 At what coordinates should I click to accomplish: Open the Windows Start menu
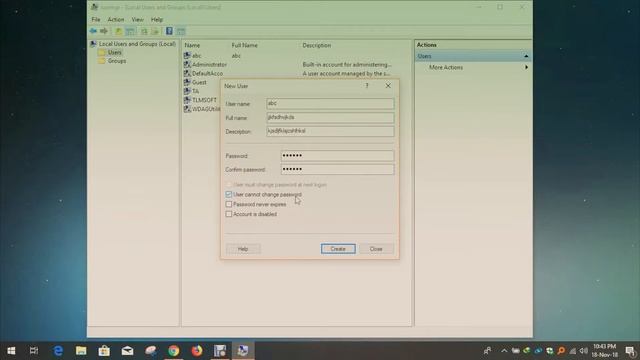(11, 351)
